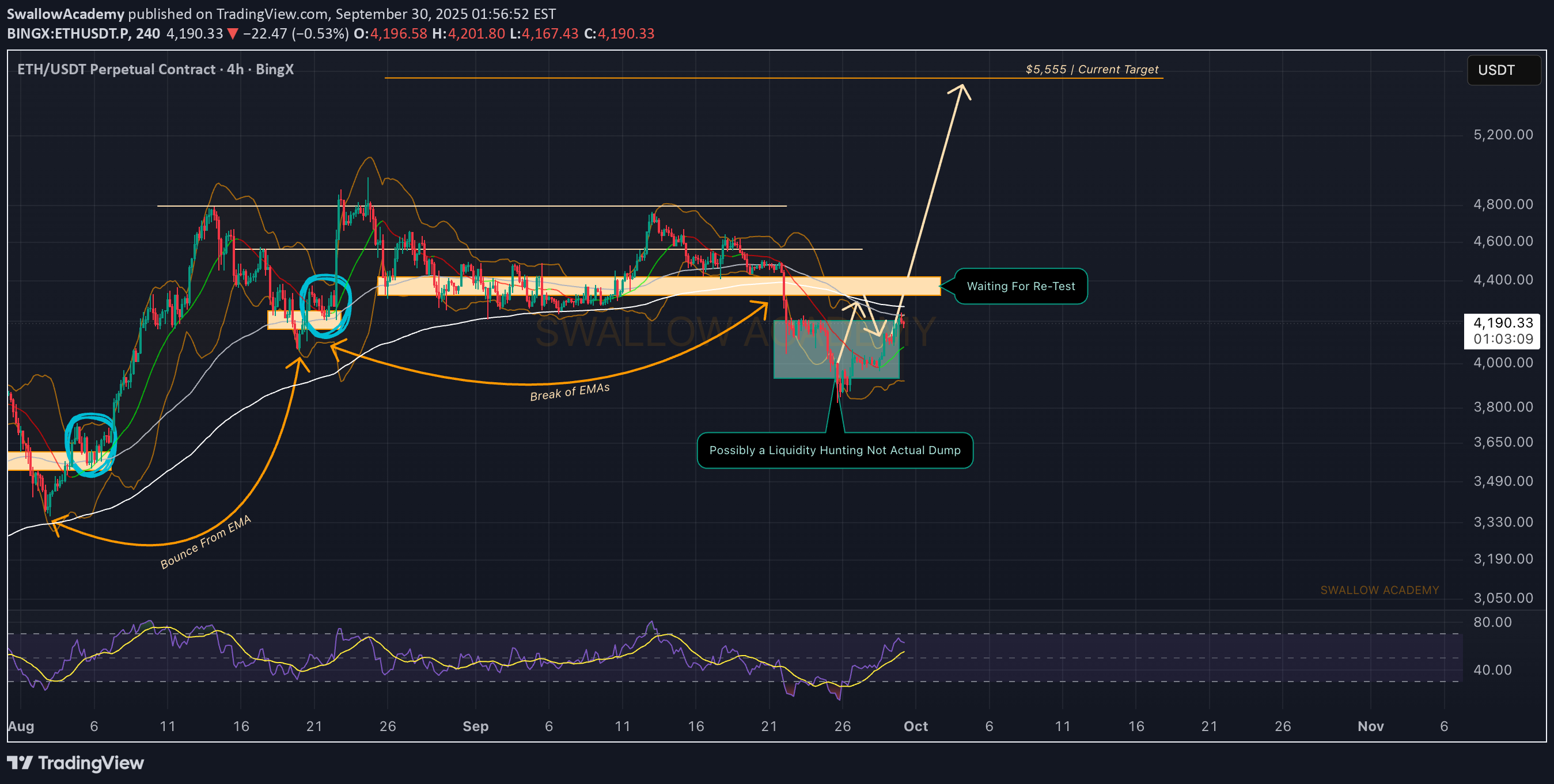Click the Break of EMAs annotation
The image size is (1554, 784).
click(x=570, y=392)
